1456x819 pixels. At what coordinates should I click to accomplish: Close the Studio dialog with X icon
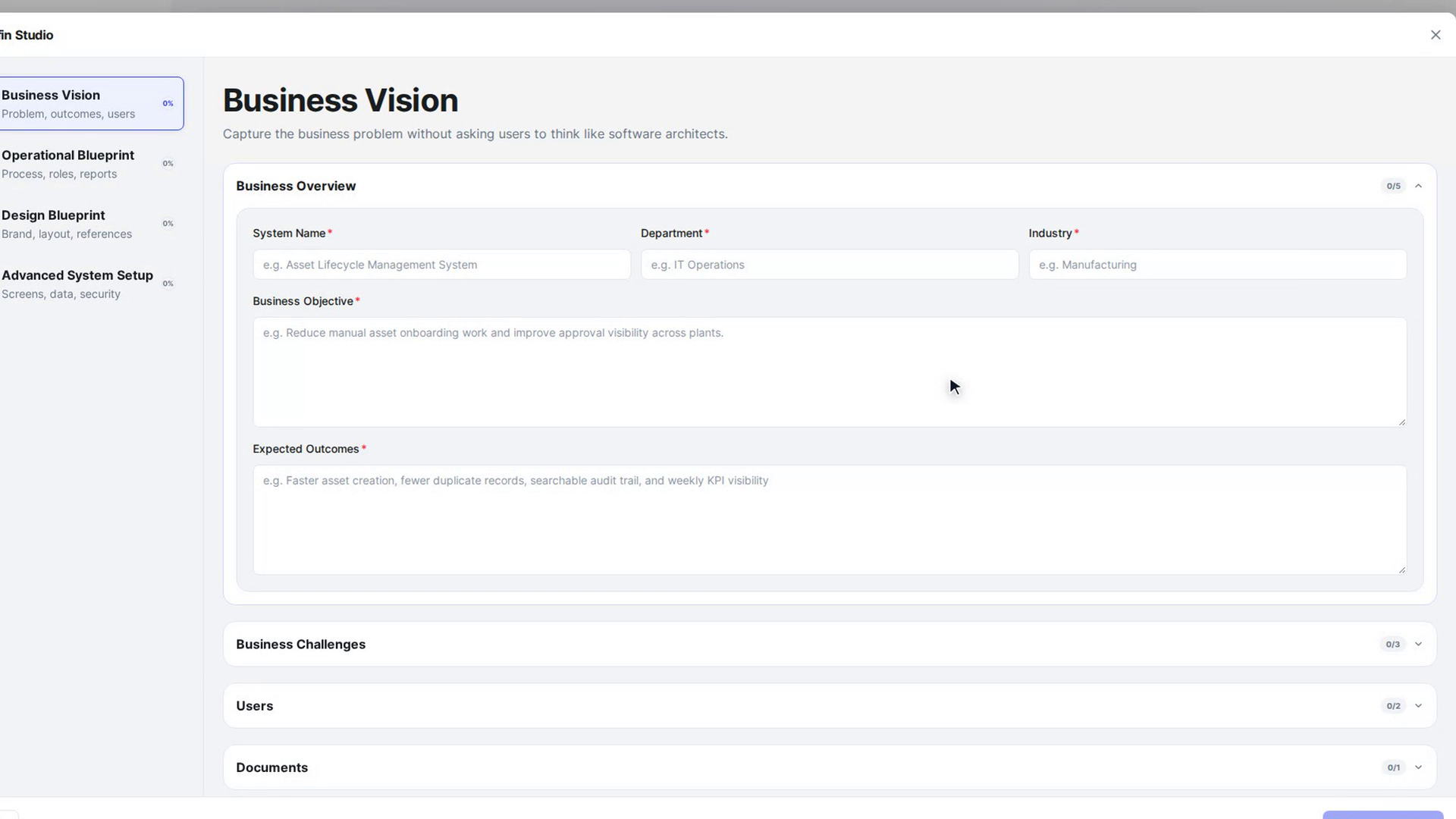1436,35
